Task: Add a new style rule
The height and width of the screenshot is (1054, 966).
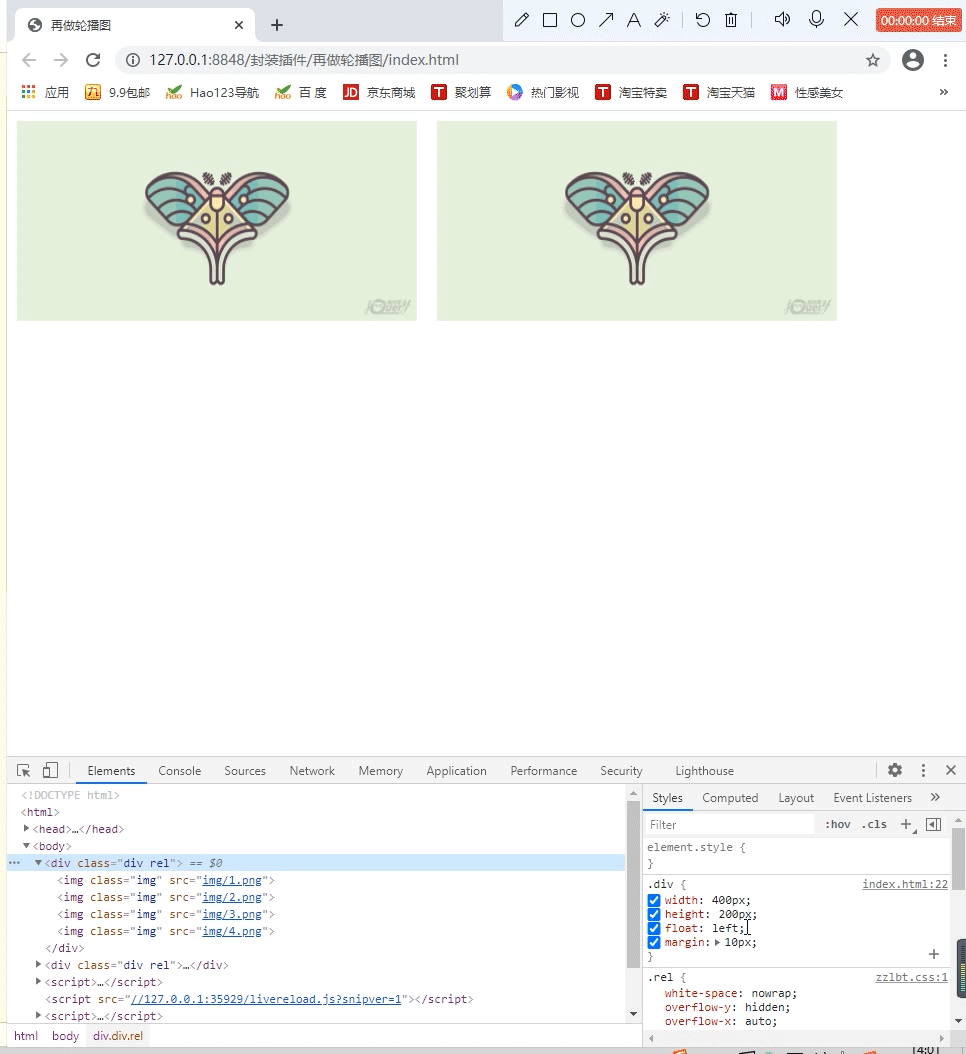Action: tap(907, 824)
